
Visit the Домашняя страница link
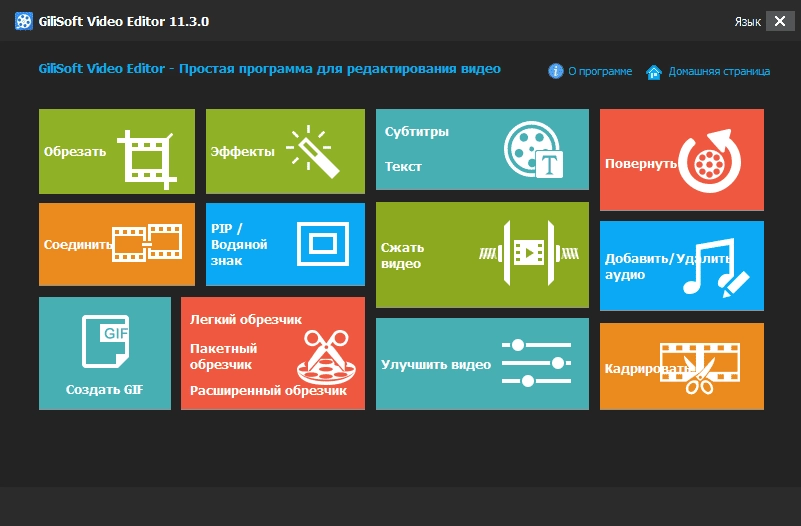point(719,71)
